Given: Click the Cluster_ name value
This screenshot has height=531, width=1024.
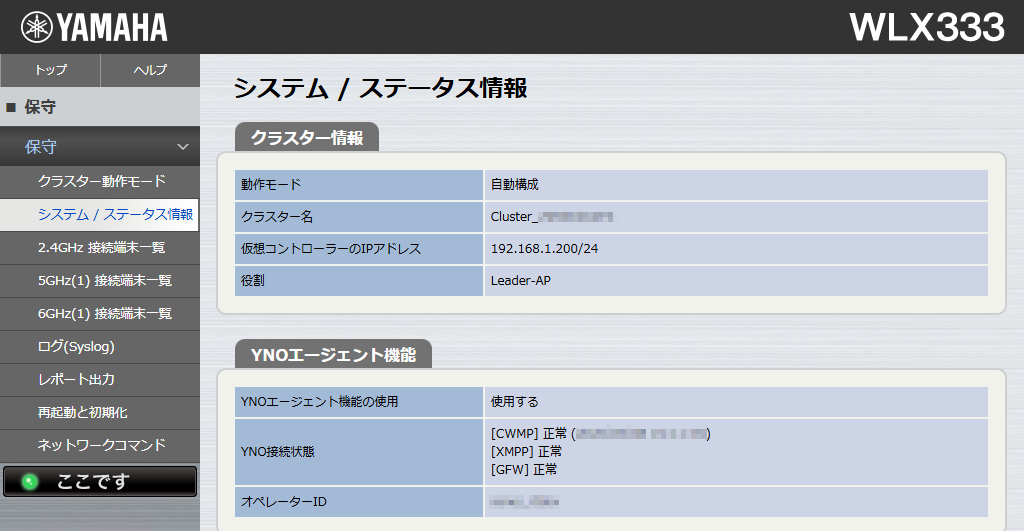Looking at the screenshot, I should pyautogui.click(x=552, y=217).
